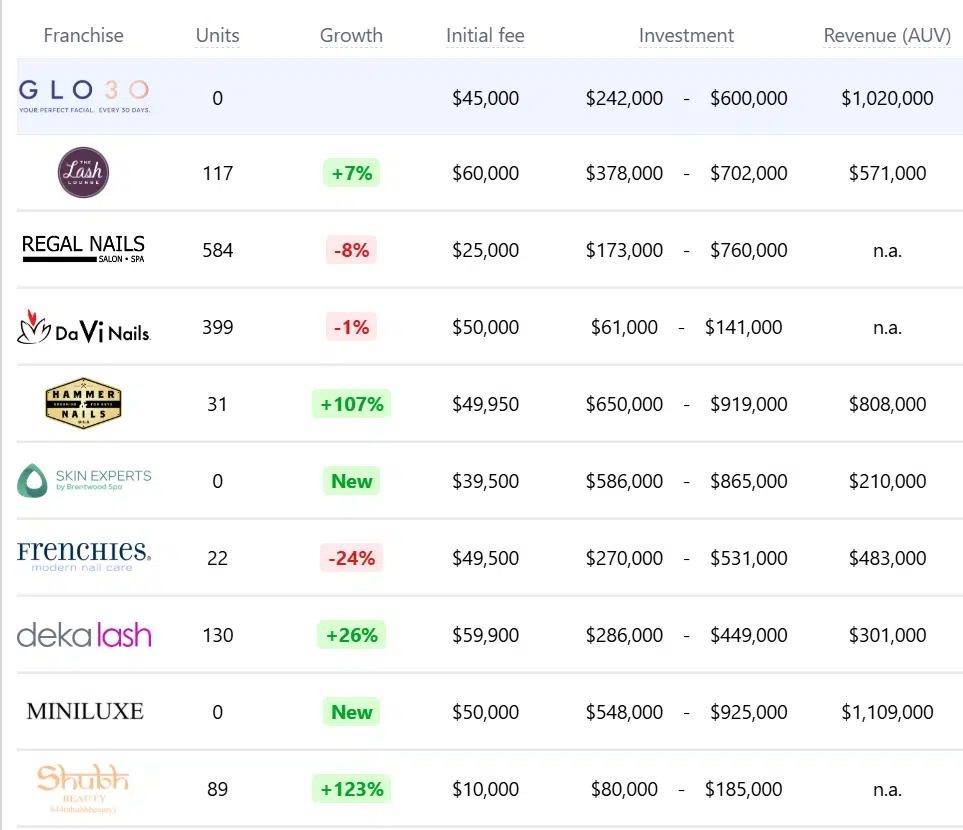This screenshot has width=963, height=830.
Task: Select the MiniLuxe logo
Action: pyautogui.click(x=85, y=712)
